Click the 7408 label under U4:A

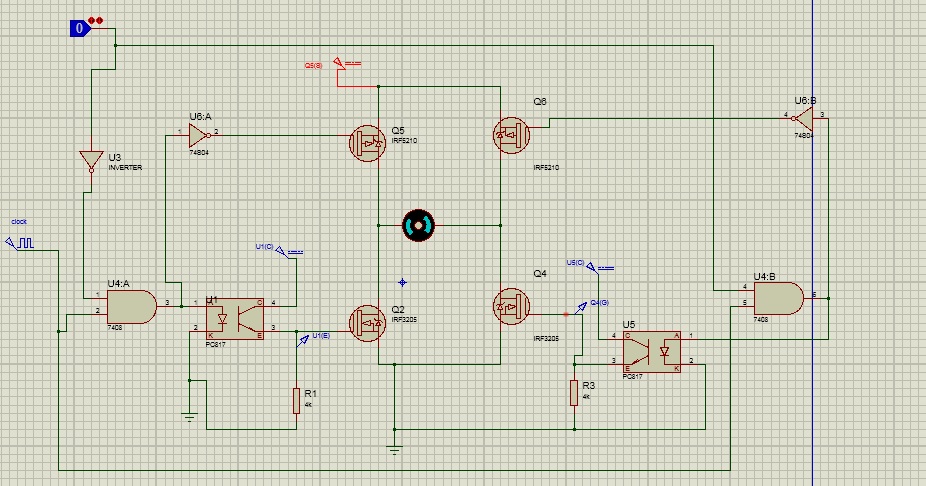(115, 327)
